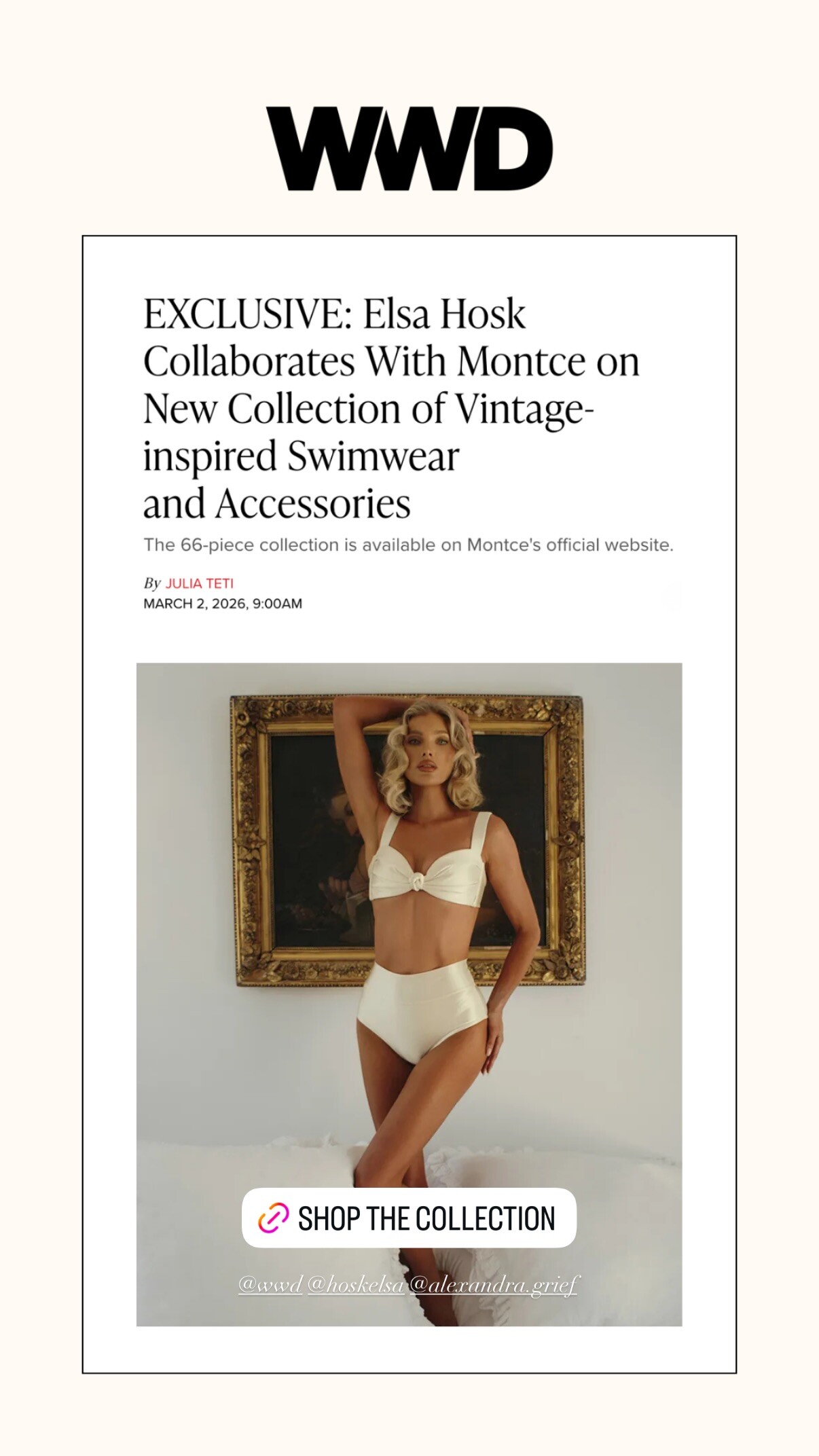Open the @hoskelsa mention

tap(356, 1285)
